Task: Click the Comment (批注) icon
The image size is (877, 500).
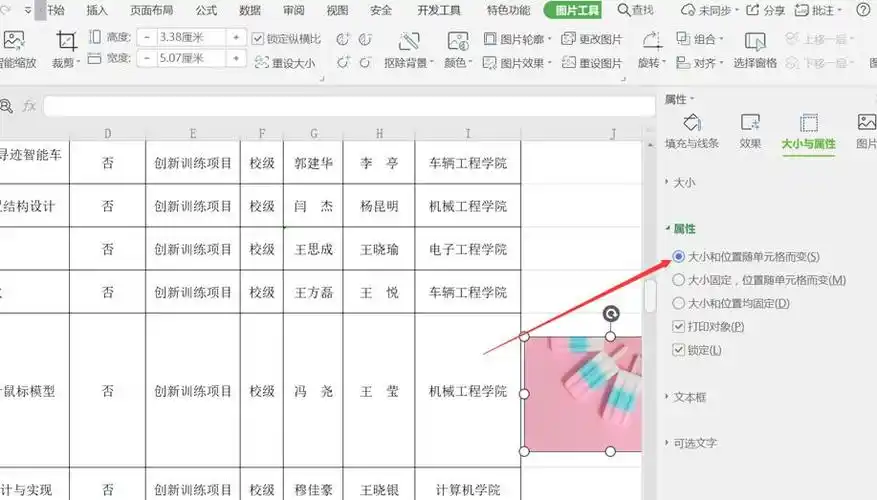Action: [801, 10]
